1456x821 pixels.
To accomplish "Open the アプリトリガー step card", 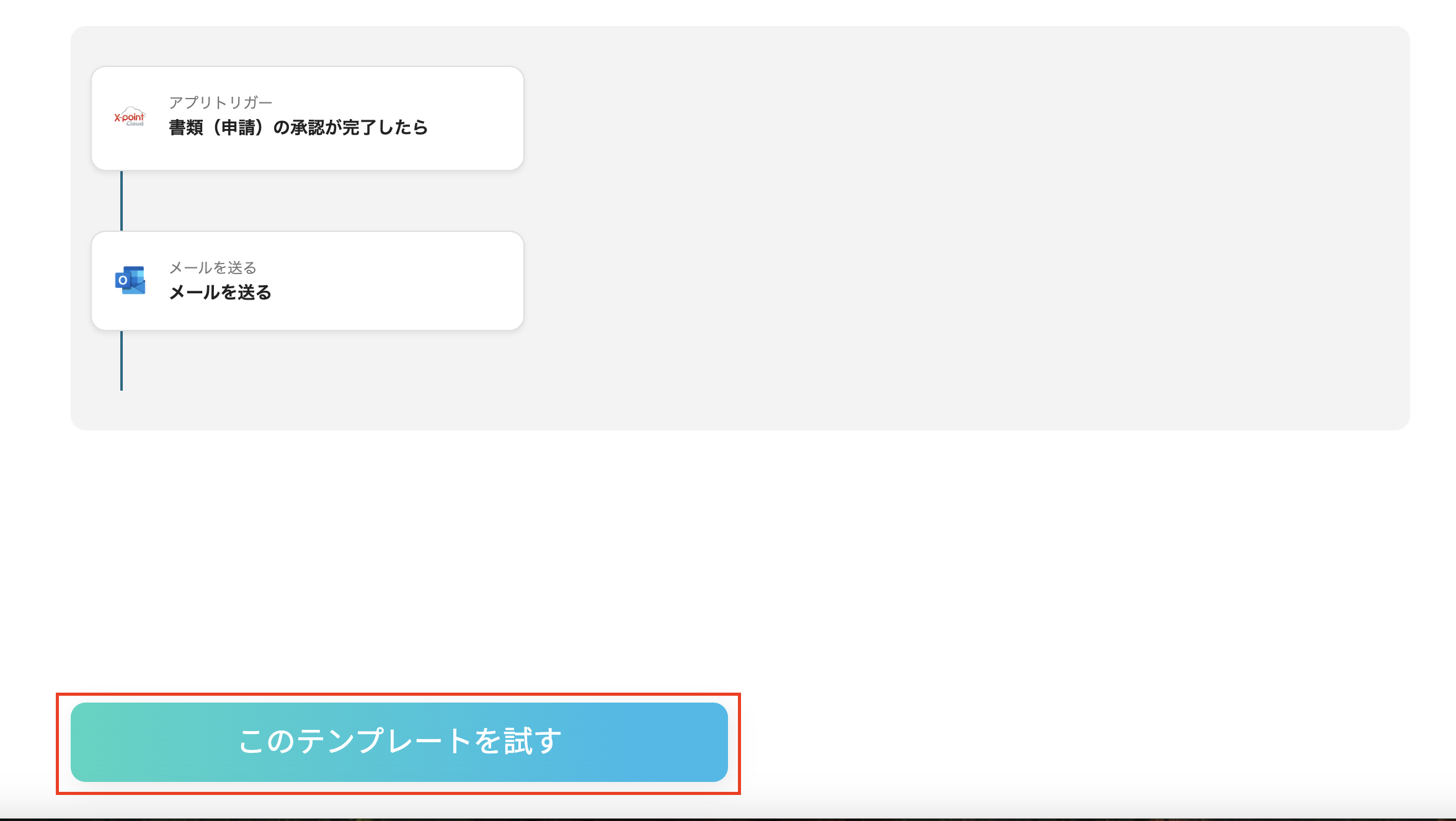I will click(307, 118).
